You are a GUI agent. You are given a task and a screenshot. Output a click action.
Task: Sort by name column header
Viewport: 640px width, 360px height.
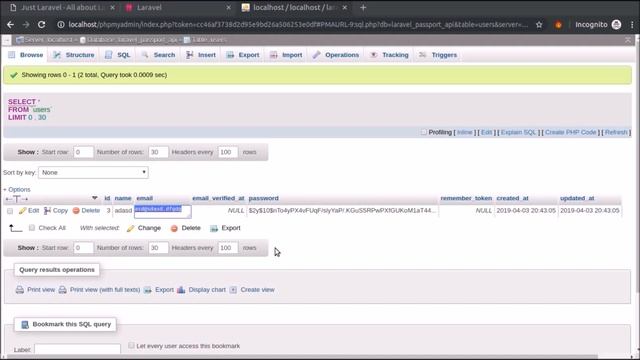123,198
